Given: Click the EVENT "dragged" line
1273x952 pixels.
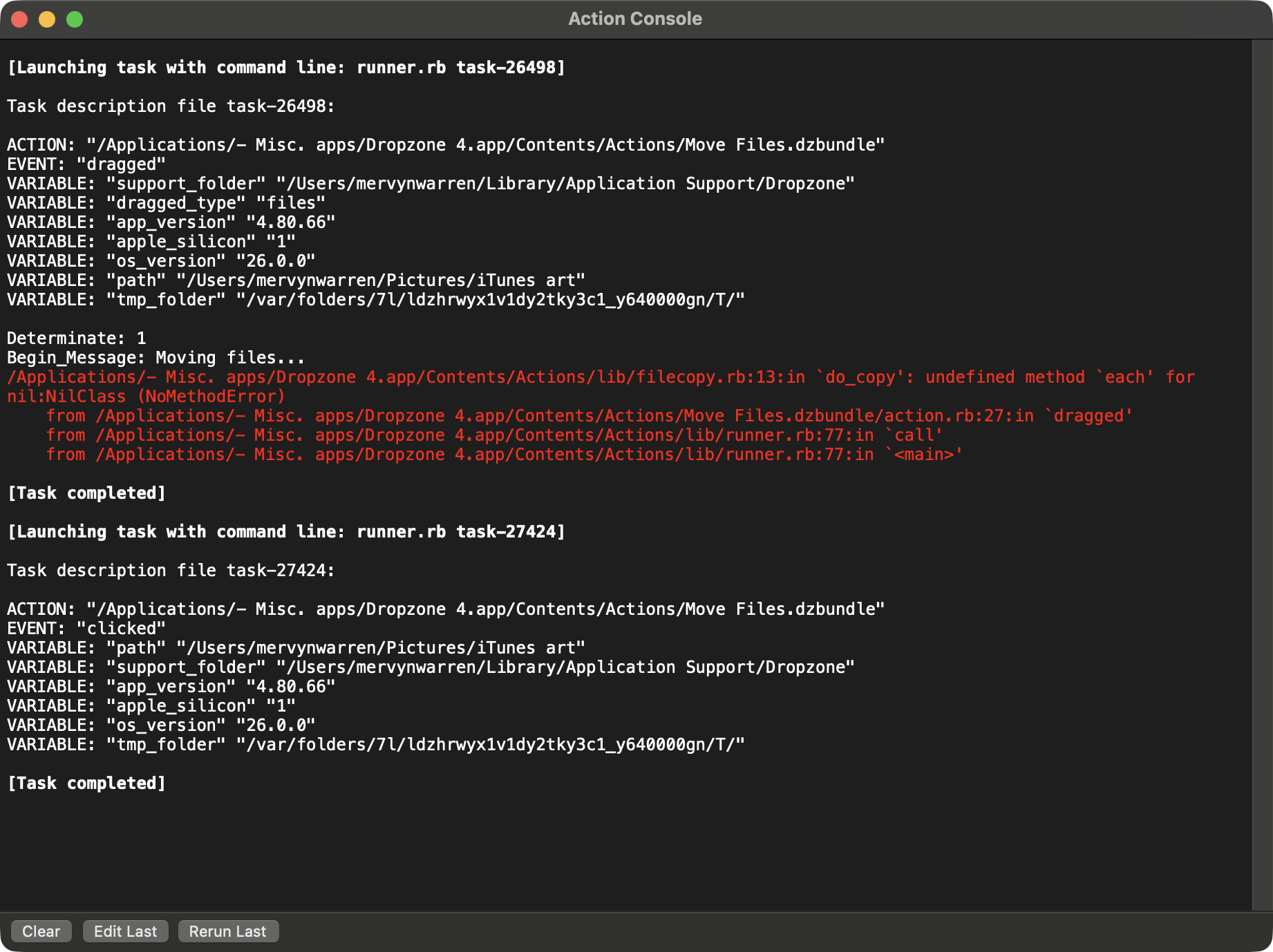Looking at the screenshot, I should (86, 164).
